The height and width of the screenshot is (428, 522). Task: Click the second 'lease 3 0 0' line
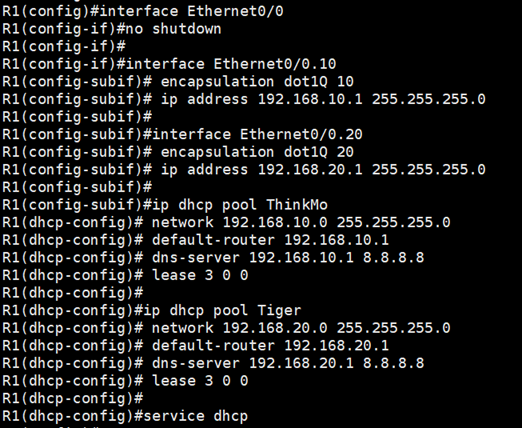tap(125, 381)
